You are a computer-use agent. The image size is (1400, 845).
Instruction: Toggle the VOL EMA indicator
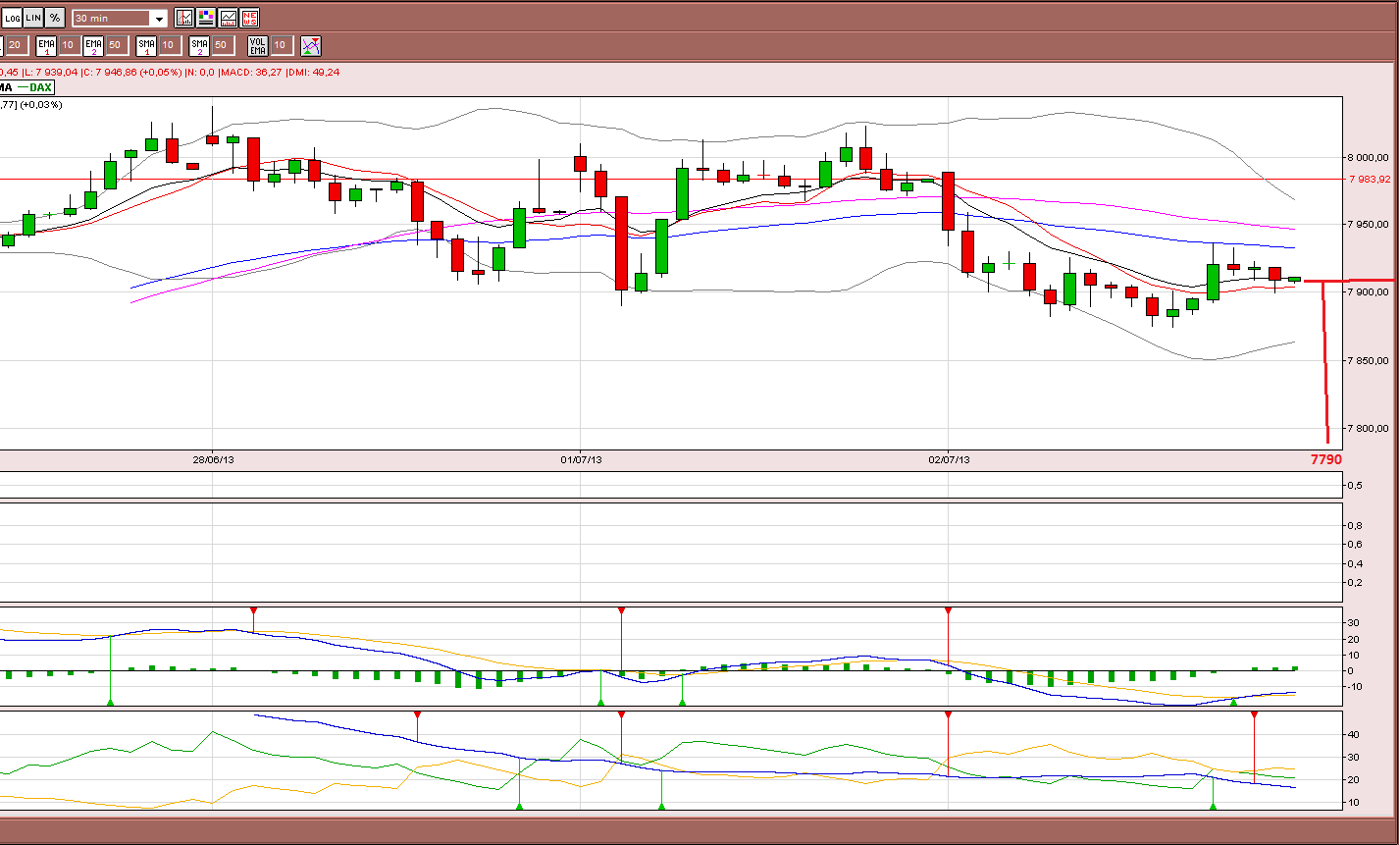[258, 45]
